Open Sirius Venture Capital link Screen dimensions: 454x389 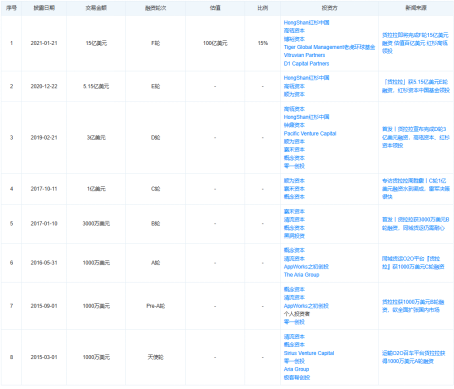(x=309, y=353)
